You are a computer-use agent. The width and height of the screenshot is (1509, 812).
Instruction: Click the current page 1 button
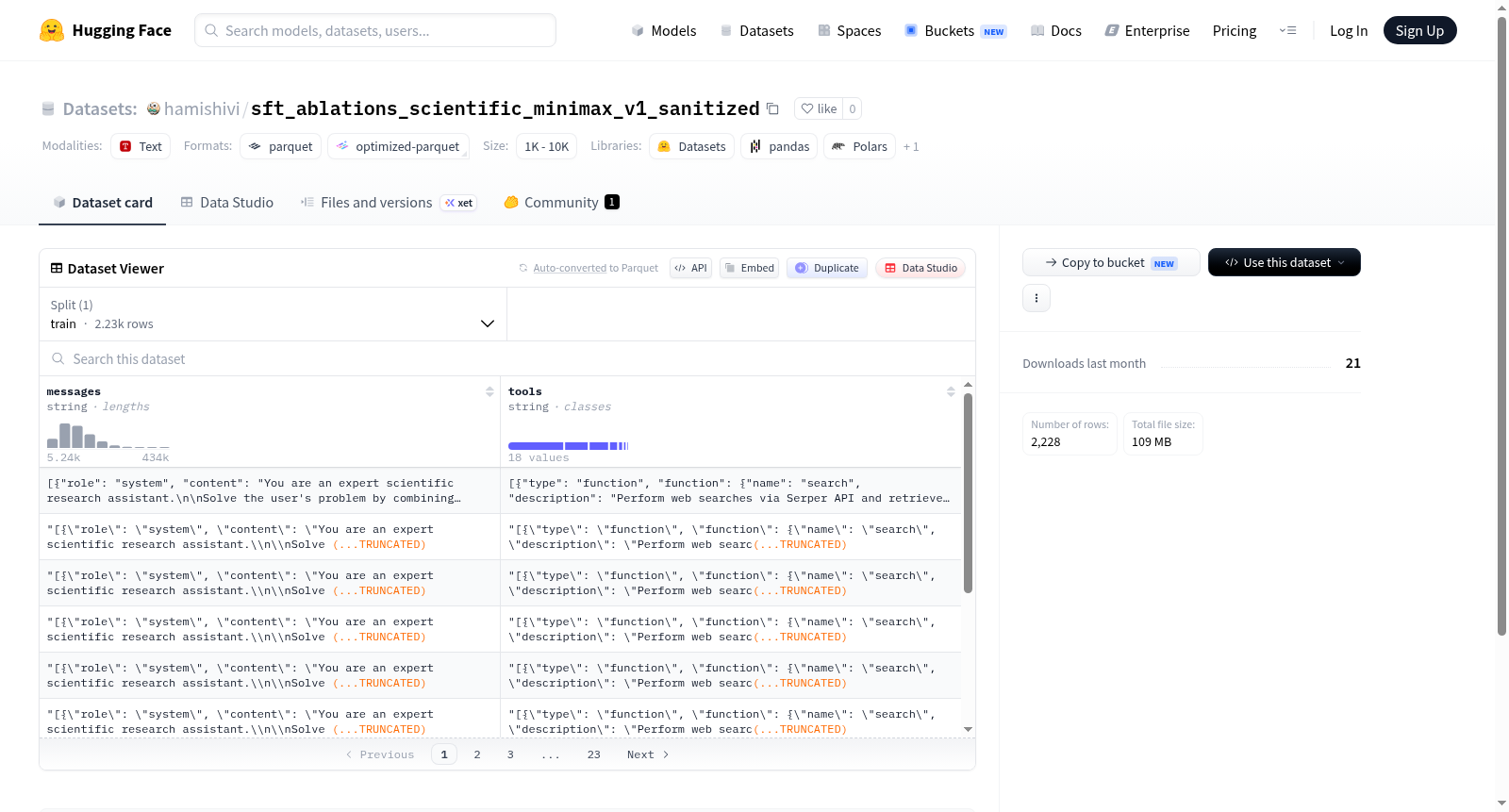click(444, 754)
